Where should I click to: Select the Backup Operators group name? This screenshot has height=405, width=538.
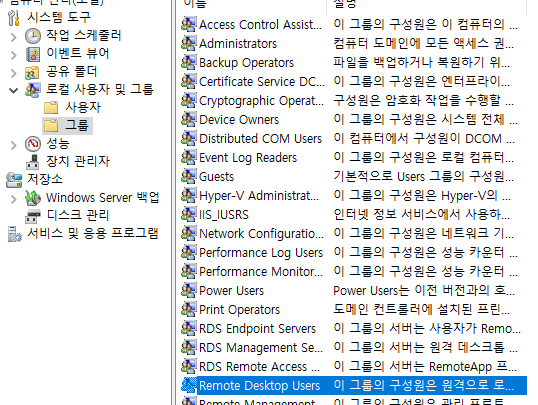pyautogui.click(x=246, y=62)
